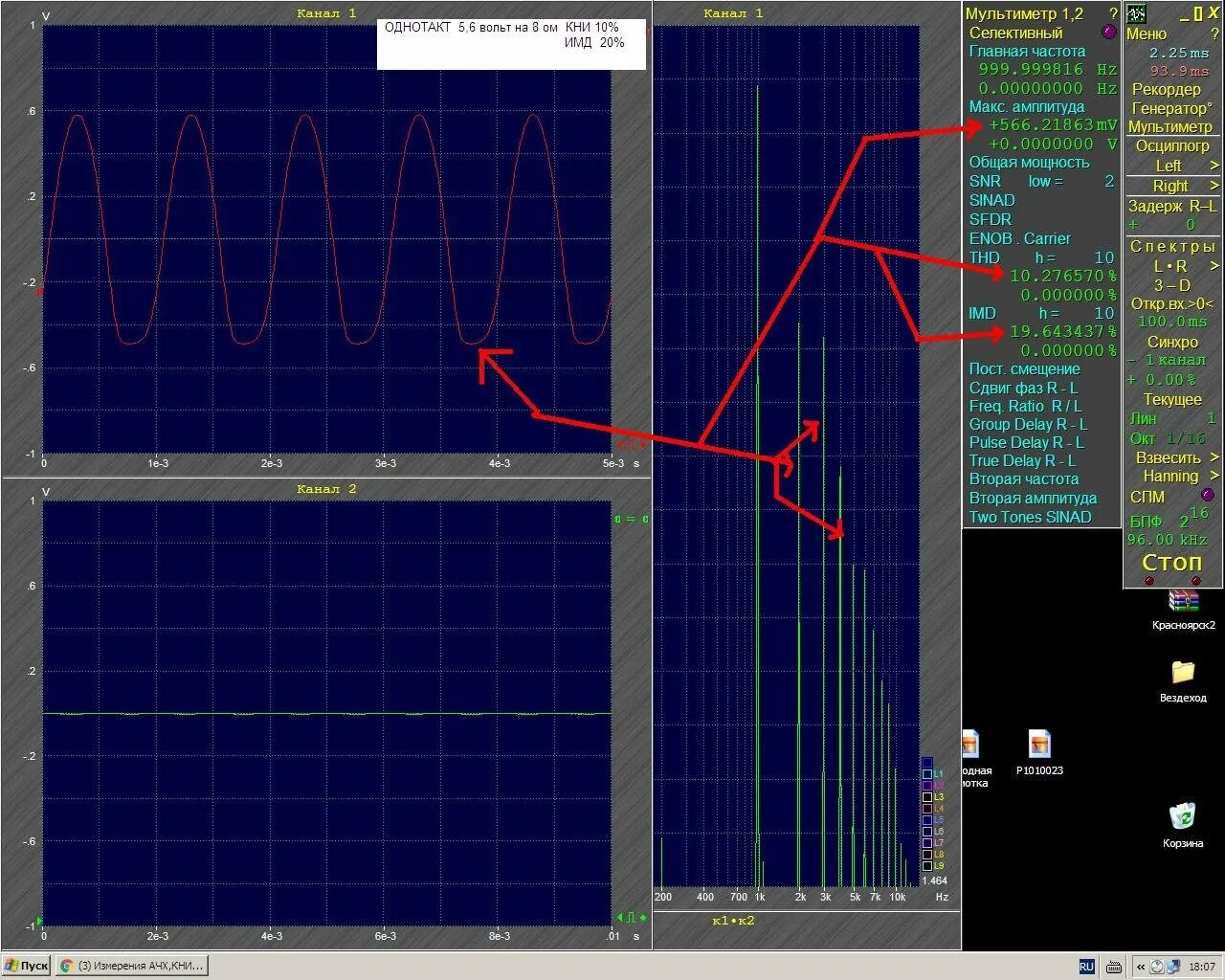Image resolution: width=1225 pixels, height=980 pixels.
Task: Select the Пост. смещение measurement
Action: click(x=1024, y=369)
